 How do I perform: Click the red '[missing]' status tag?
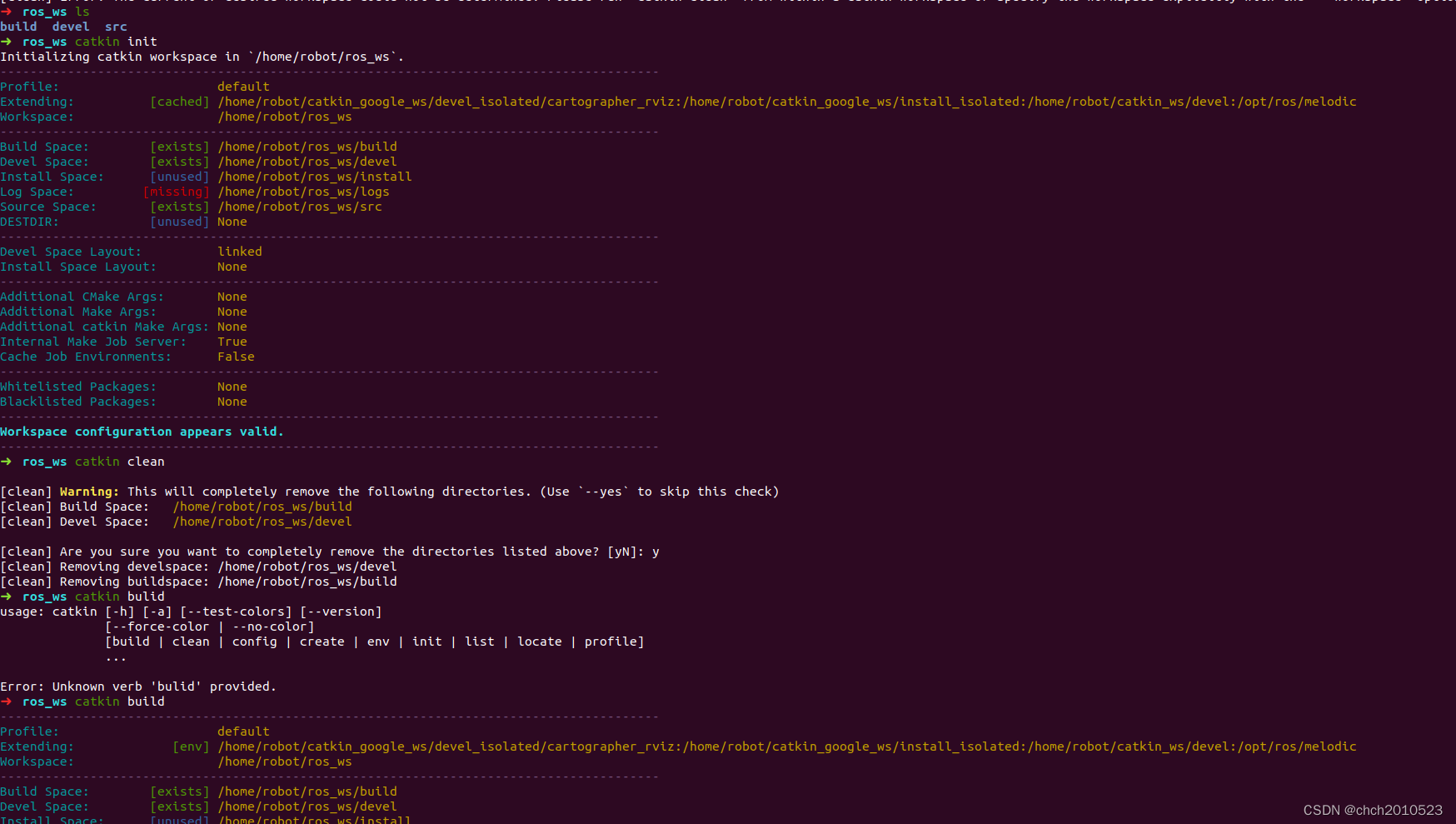pos(177,192)
